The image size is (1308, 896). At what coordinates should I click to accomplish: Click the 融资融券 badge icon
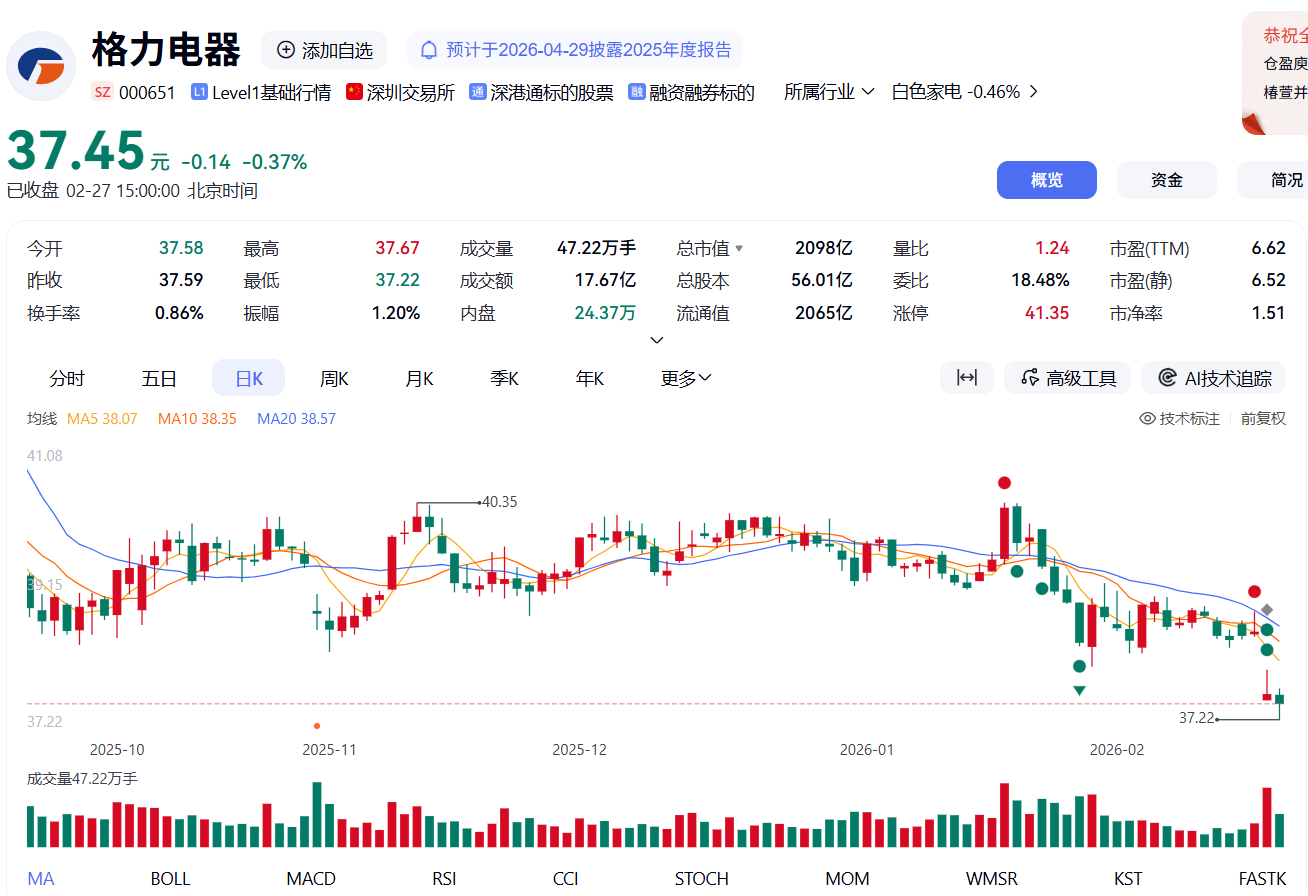click(x=637, y=92)
